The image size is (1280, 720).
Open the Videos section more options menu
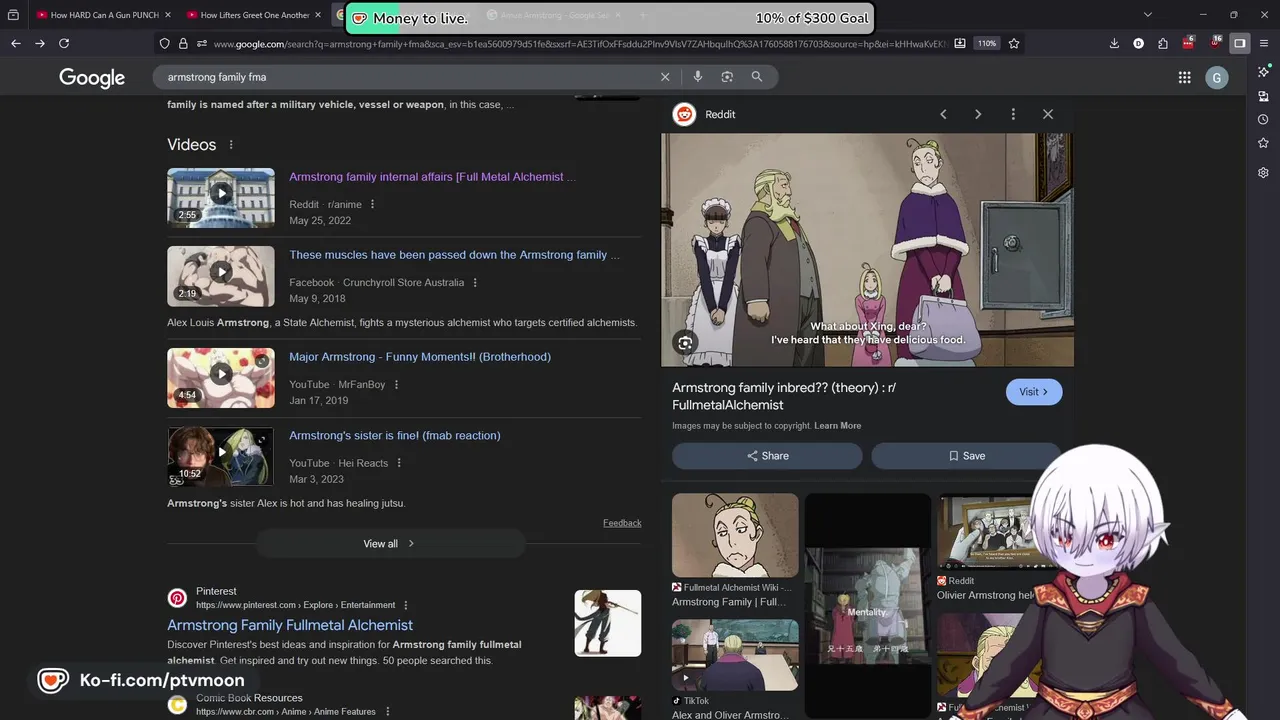click(231, 145)
